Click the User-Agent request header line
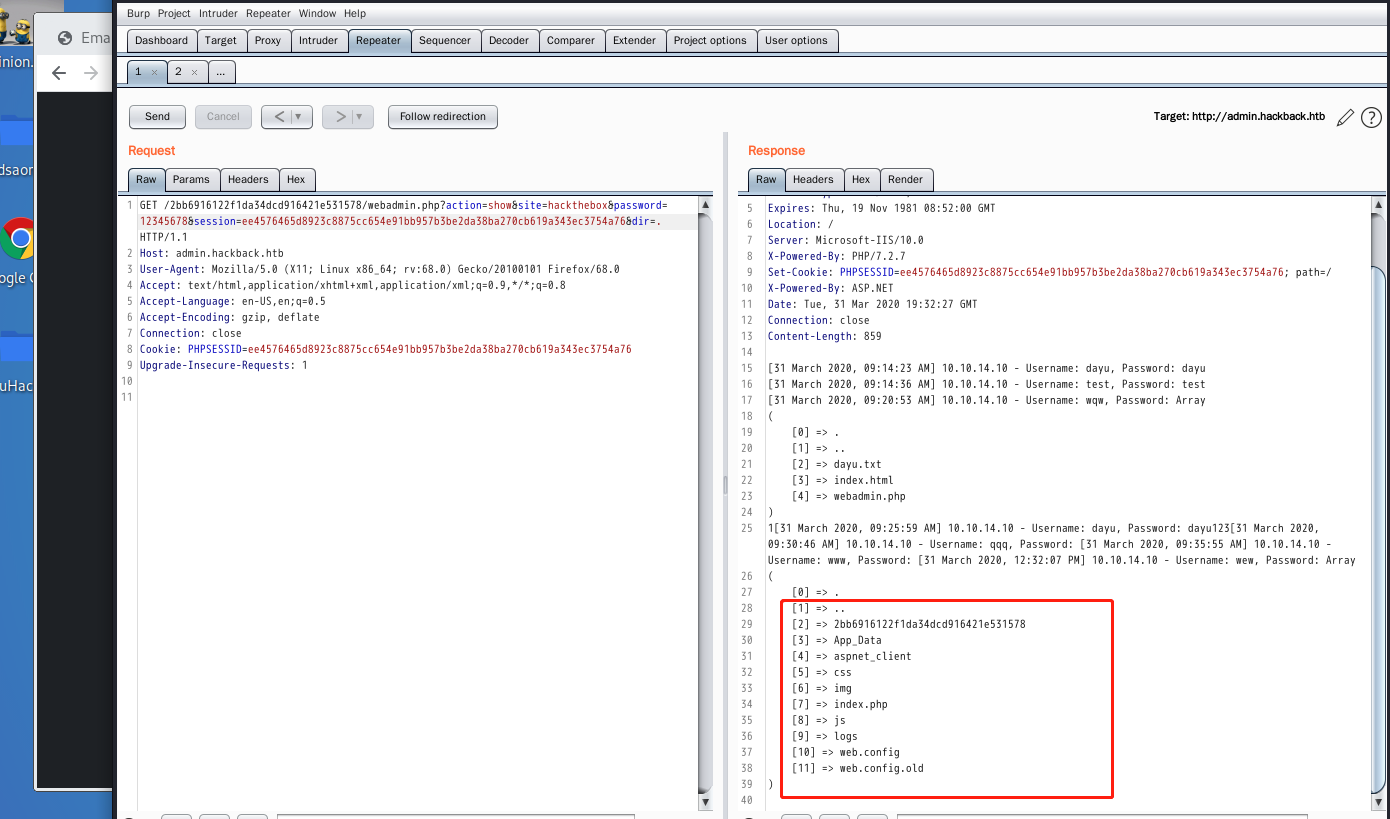This screenshot has height=819, width=1390. 380,269
